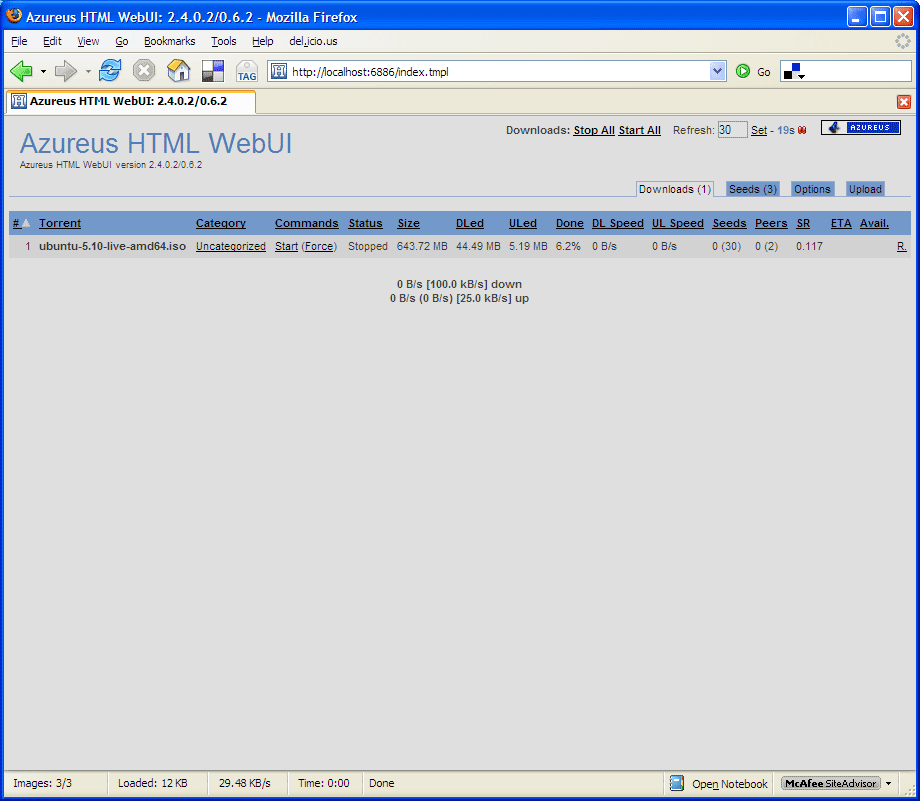Switch to the Downloads (1) tab
Image resolution: width=920 pixels, height=801 pixels.
[675, 189]
